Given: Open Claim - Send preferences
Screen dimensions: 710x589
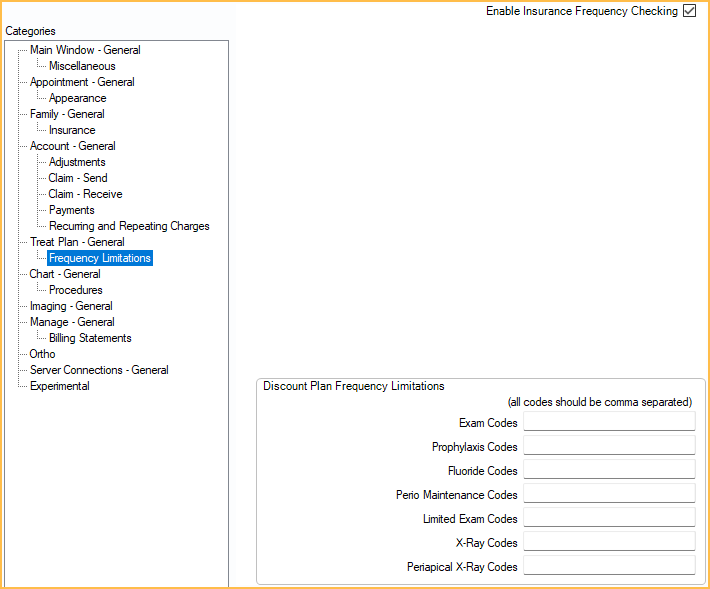Looking at the screenshot, I should [x=78, y=178].
